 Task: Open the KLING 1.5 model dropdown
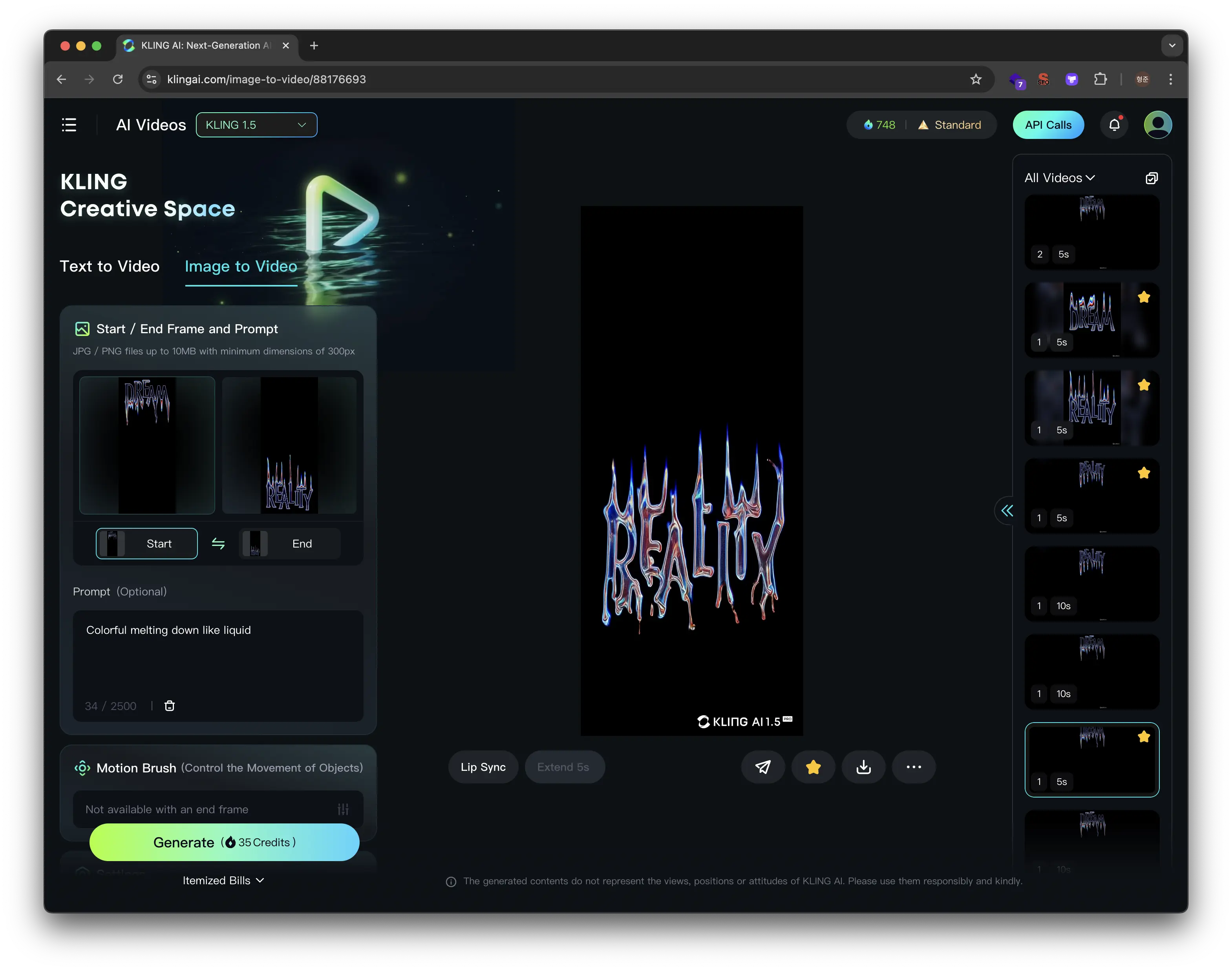(x=256, y=124)
